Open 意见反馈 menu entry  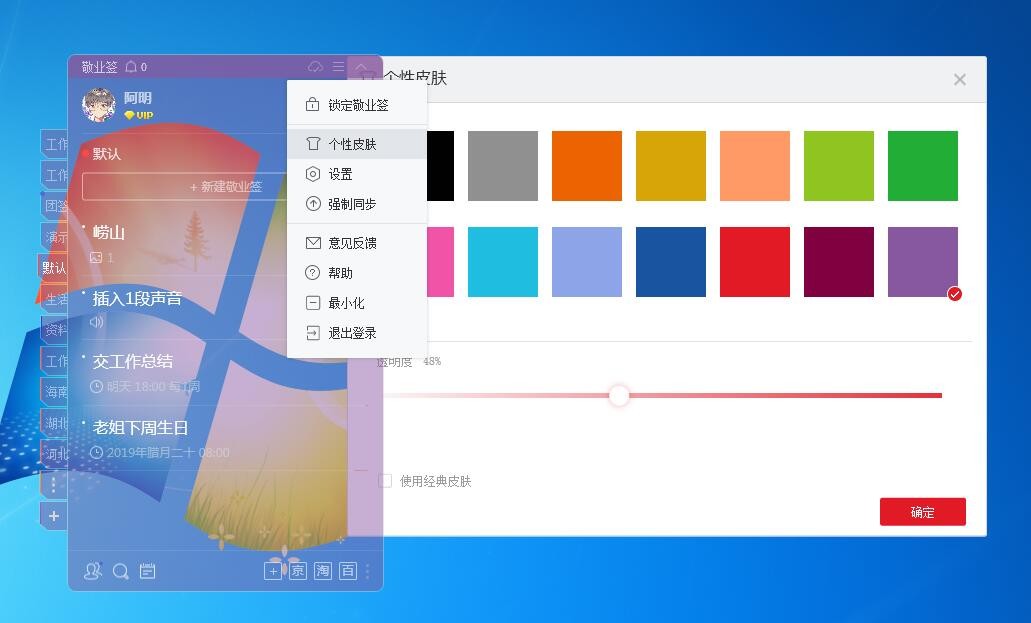coord(357,243)
